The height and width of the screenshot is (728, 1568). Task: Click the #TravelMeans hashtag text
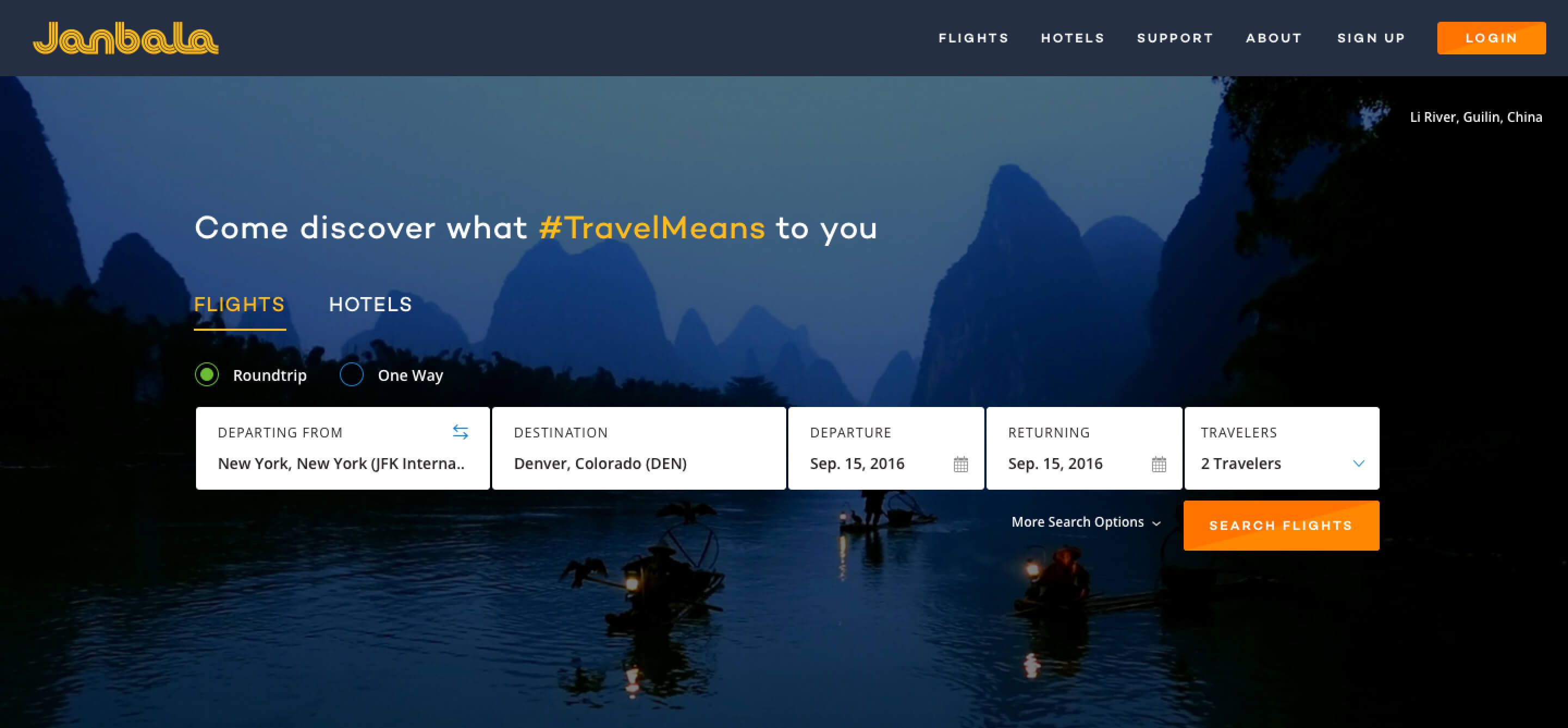(x=652, y=228)
